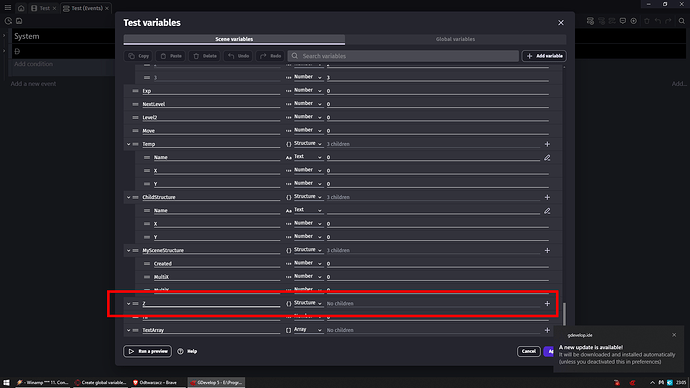Open the type dropdown of Move
The width and height of the screenshot is (690, 388).
pyautogui.click(x=308, y=130)
